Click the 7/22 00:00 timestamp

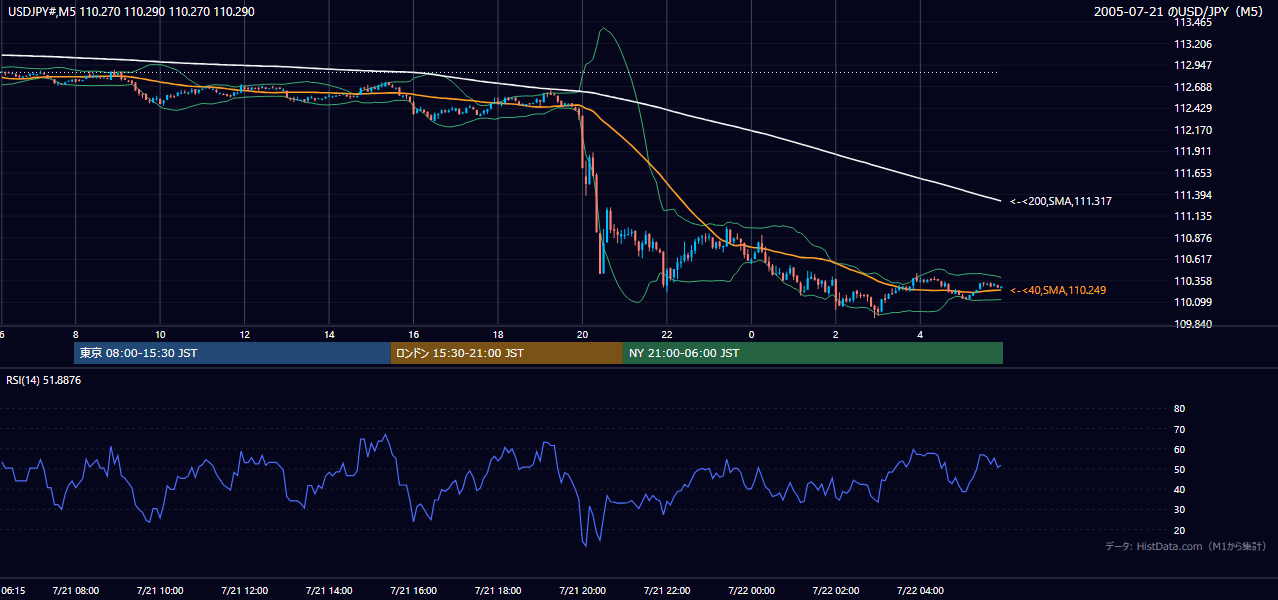click(x=751, y=591)
